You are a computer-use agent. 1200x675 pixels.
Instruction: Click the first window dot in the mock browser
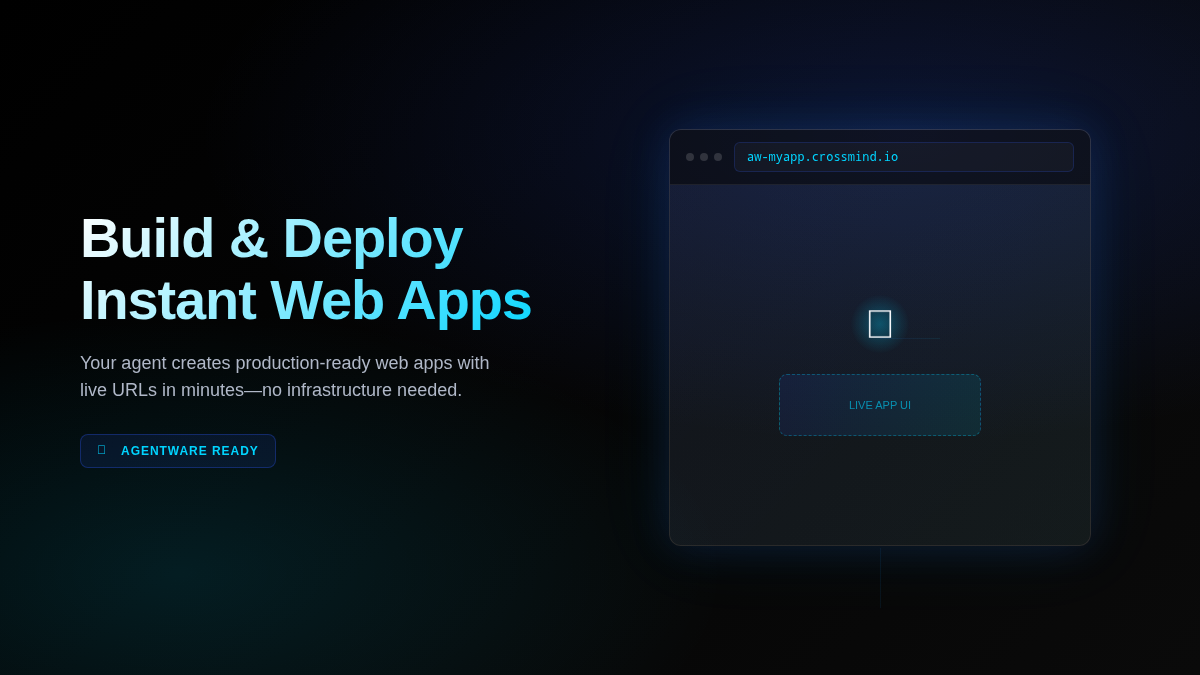[690, 157]
